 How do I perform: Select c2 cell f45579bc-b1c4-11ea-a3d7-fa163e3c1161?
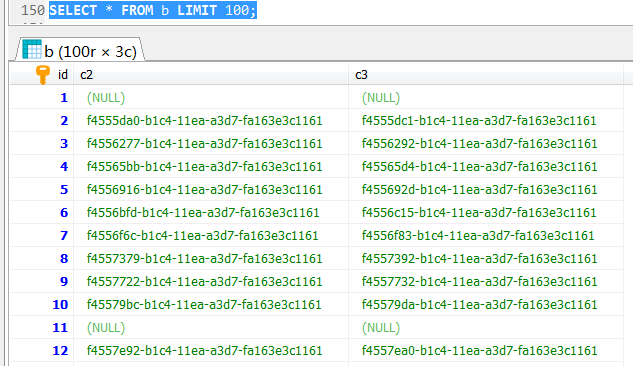(x=211, y=305)
